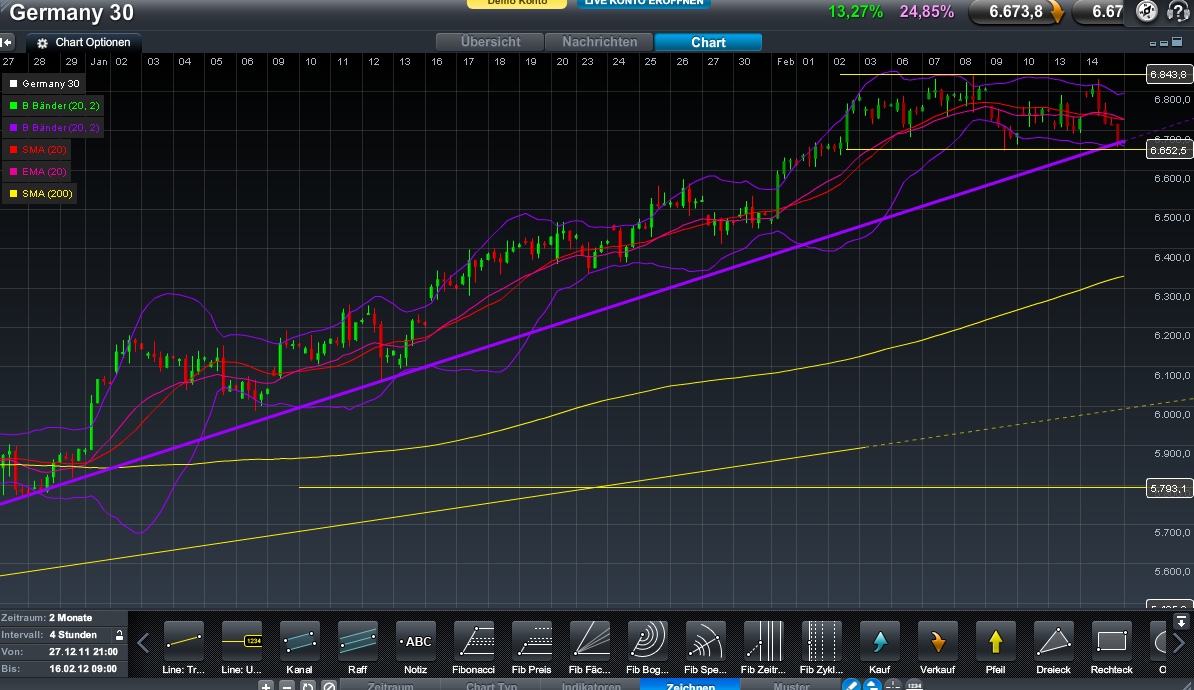
Task: Select the yellow Pfeil arrow tool
Action: click(995, 640)
